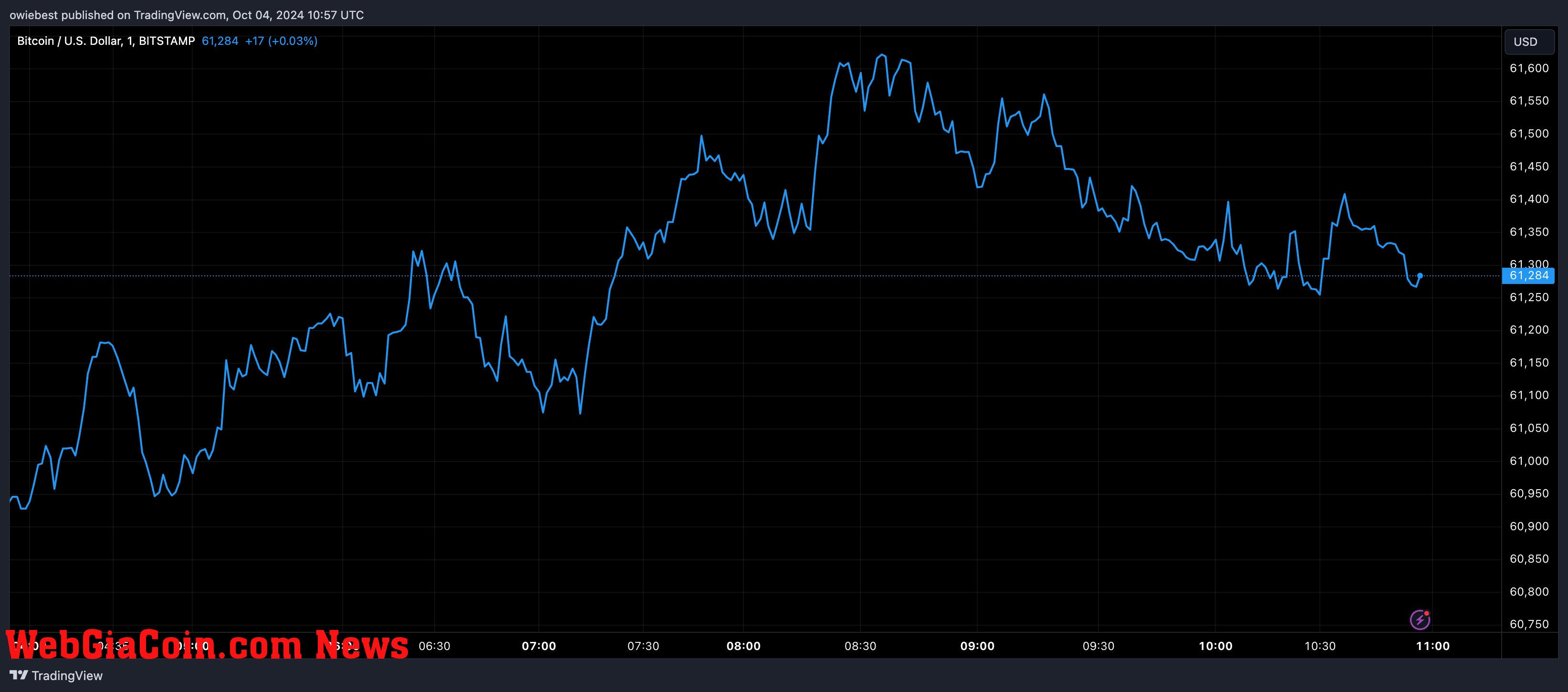Viewport: 1568px width, 692px height.
Task: Click the 61,150 price axis label
Action: coord(1529,363)
